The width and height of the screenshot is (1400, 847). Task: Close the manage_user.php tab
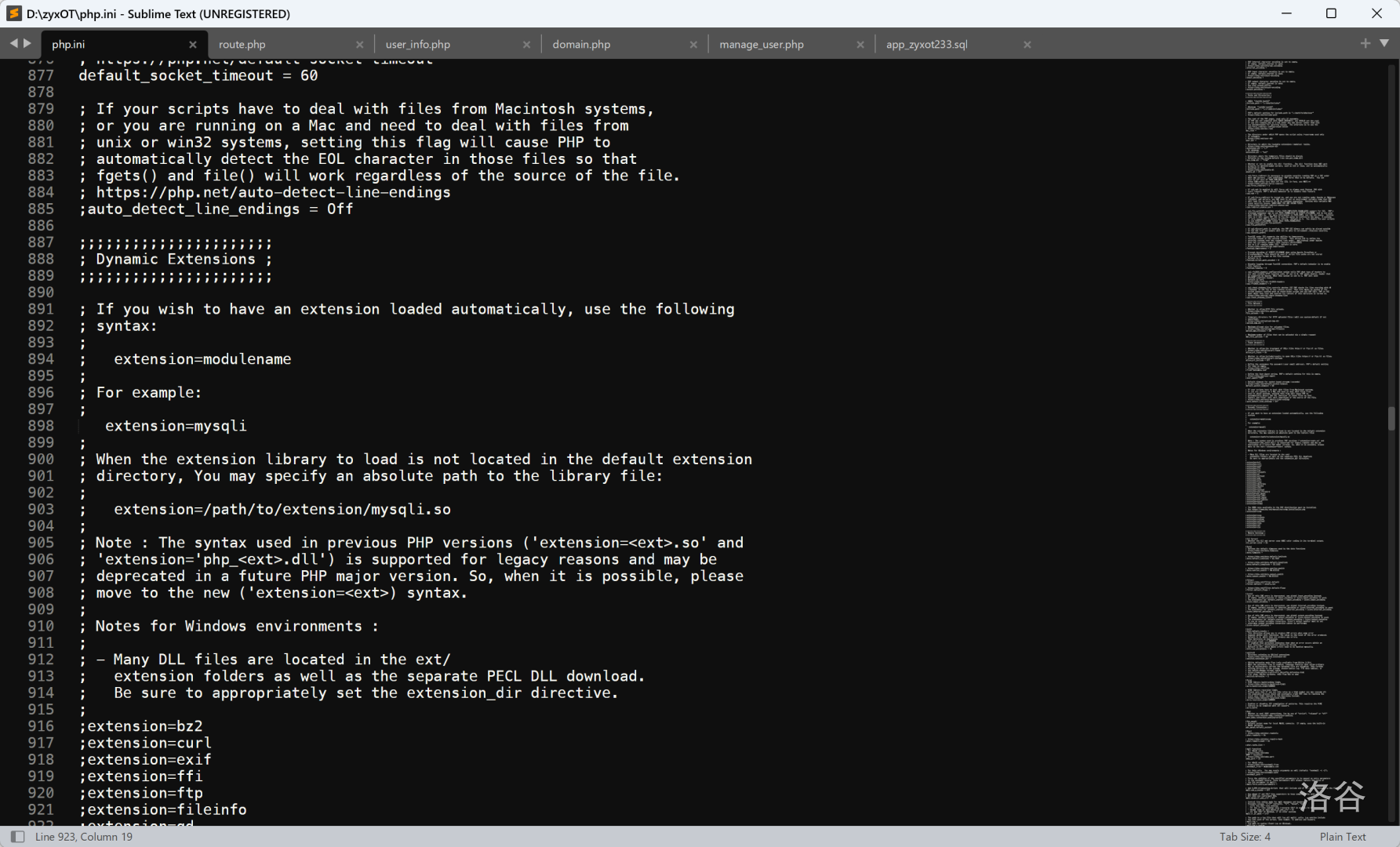click(860, 45)
